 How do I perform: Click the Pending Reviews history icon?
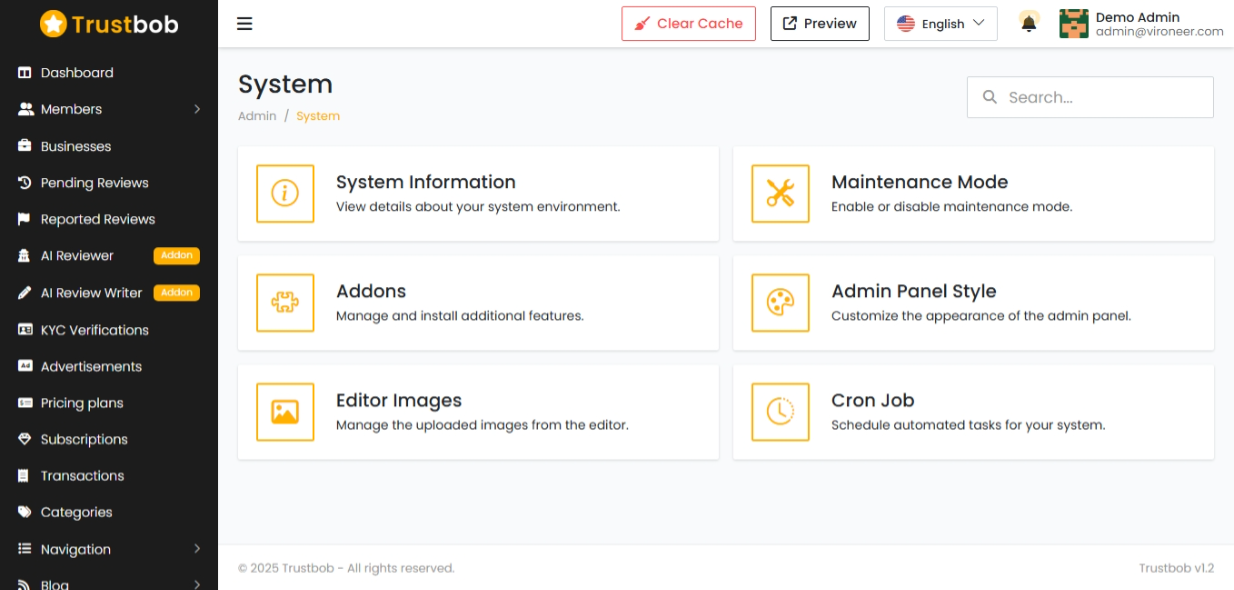coord(25,182)
